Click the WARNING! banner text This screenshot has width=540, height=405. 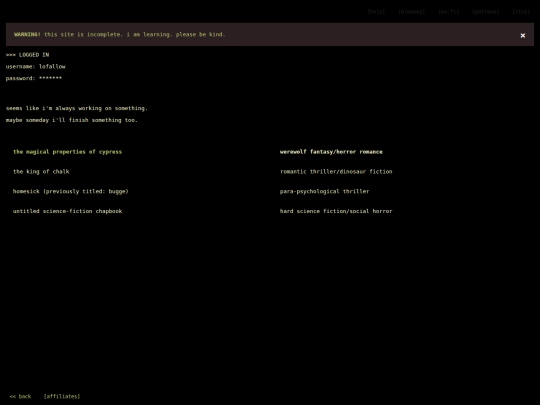tap(120, 34)
